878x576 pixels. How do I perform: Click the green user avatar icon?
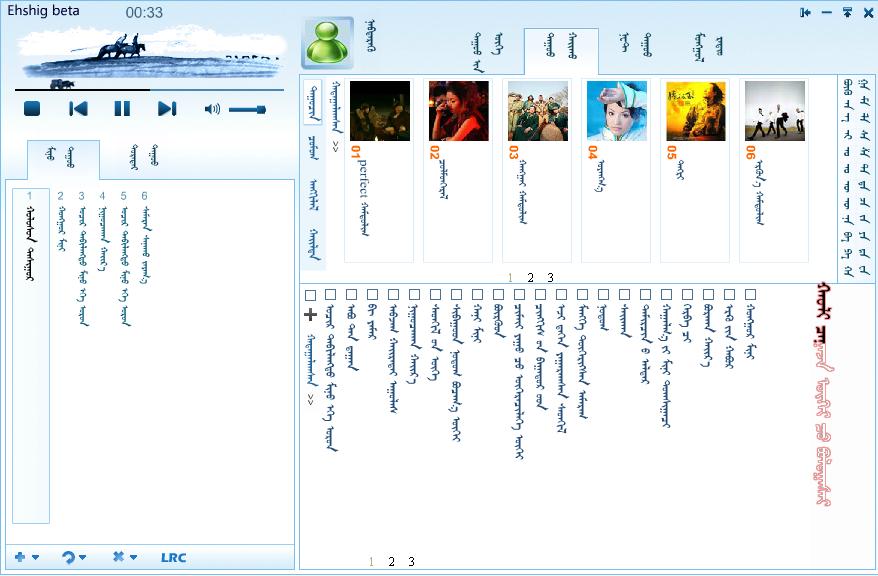click(328, 43)
